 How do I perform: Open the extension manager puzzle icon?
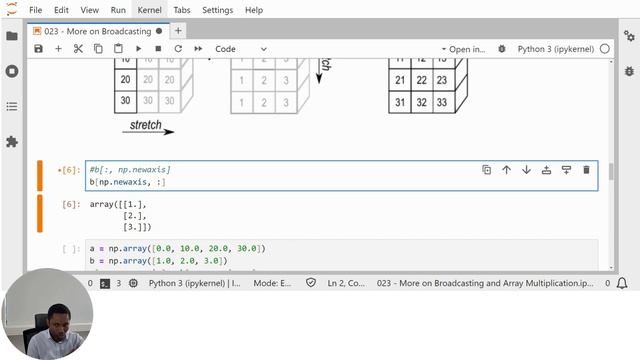tap(12, 142)
